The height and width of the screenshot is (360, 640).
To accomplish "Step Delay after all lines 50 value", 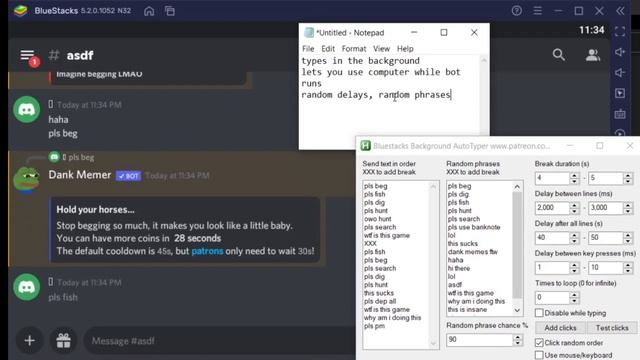I will [x=628, y=238].
